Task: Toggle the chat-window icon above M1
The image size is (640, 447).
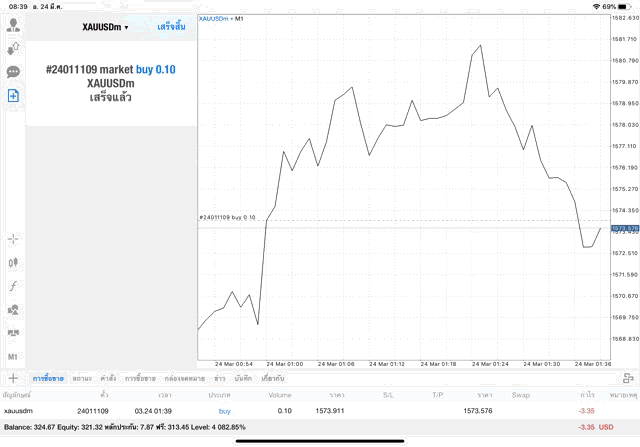Action: pos(14,334)
